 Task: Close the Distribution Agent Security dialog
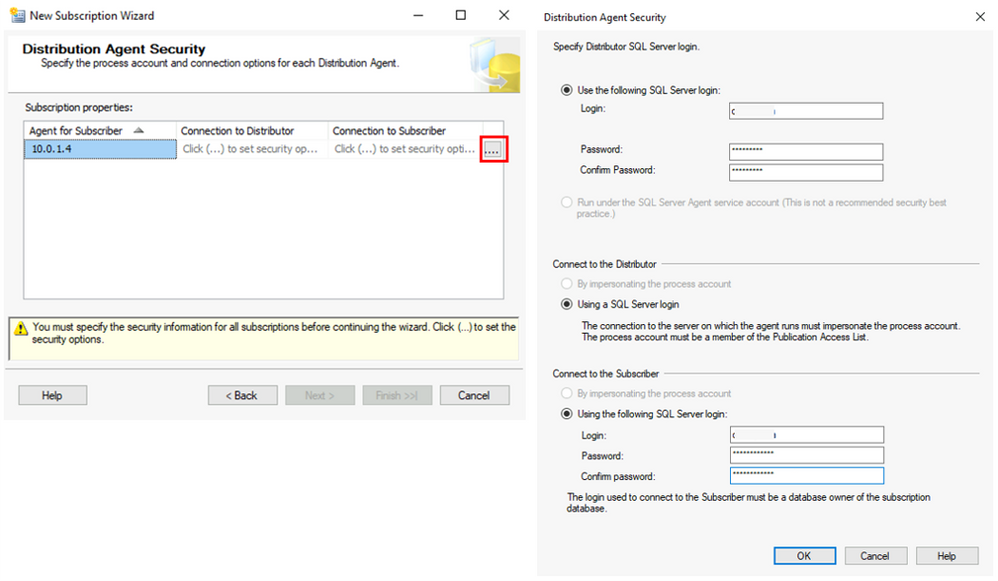(x=979, y=17)
